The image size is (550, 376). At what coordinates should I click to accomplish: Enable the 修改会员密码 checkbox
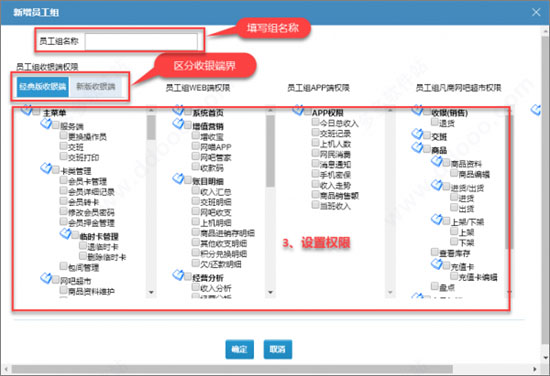(63, 211)
